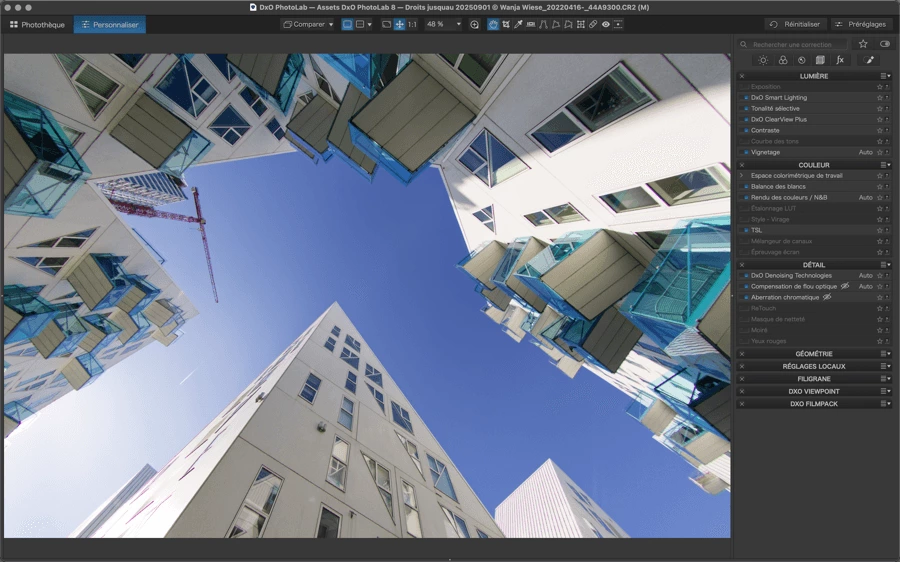Close the GÉOMÉTRIE palette with X

pos(742,354)
